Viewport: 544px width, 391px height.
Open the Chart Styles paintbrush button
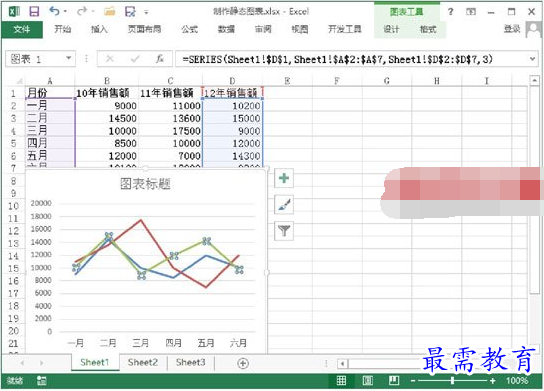coord(284,204)
